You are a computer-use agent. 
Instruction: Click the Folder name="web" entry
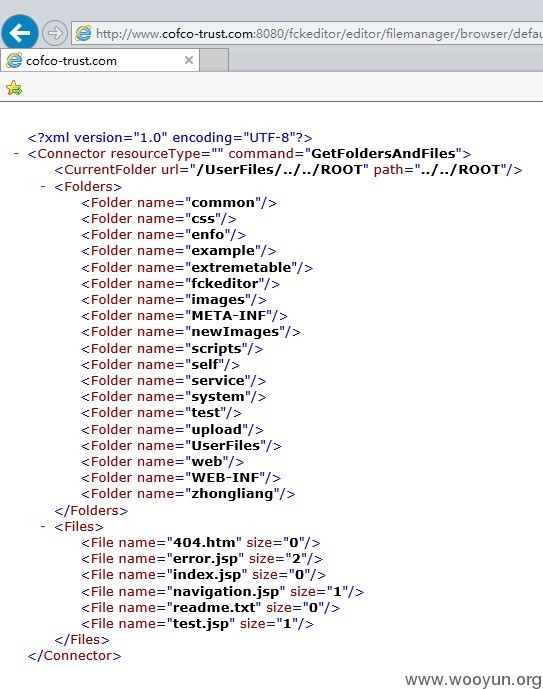click(x=163, y=461)
